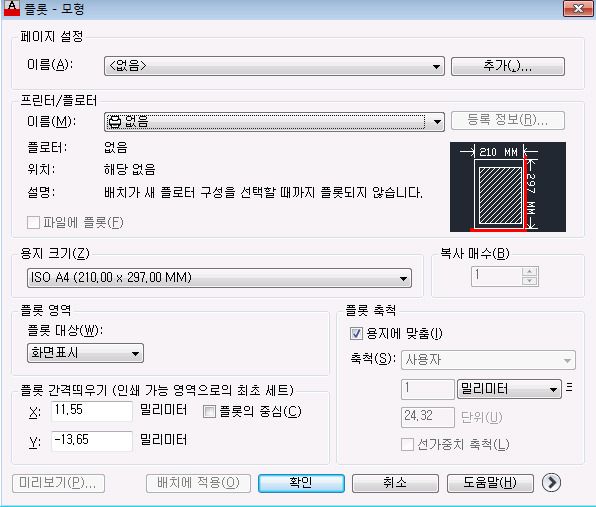The height and width of the screenshot is (507, 596).
Task: Click the 추가(.)... button
Action: (x=508, y=67)
